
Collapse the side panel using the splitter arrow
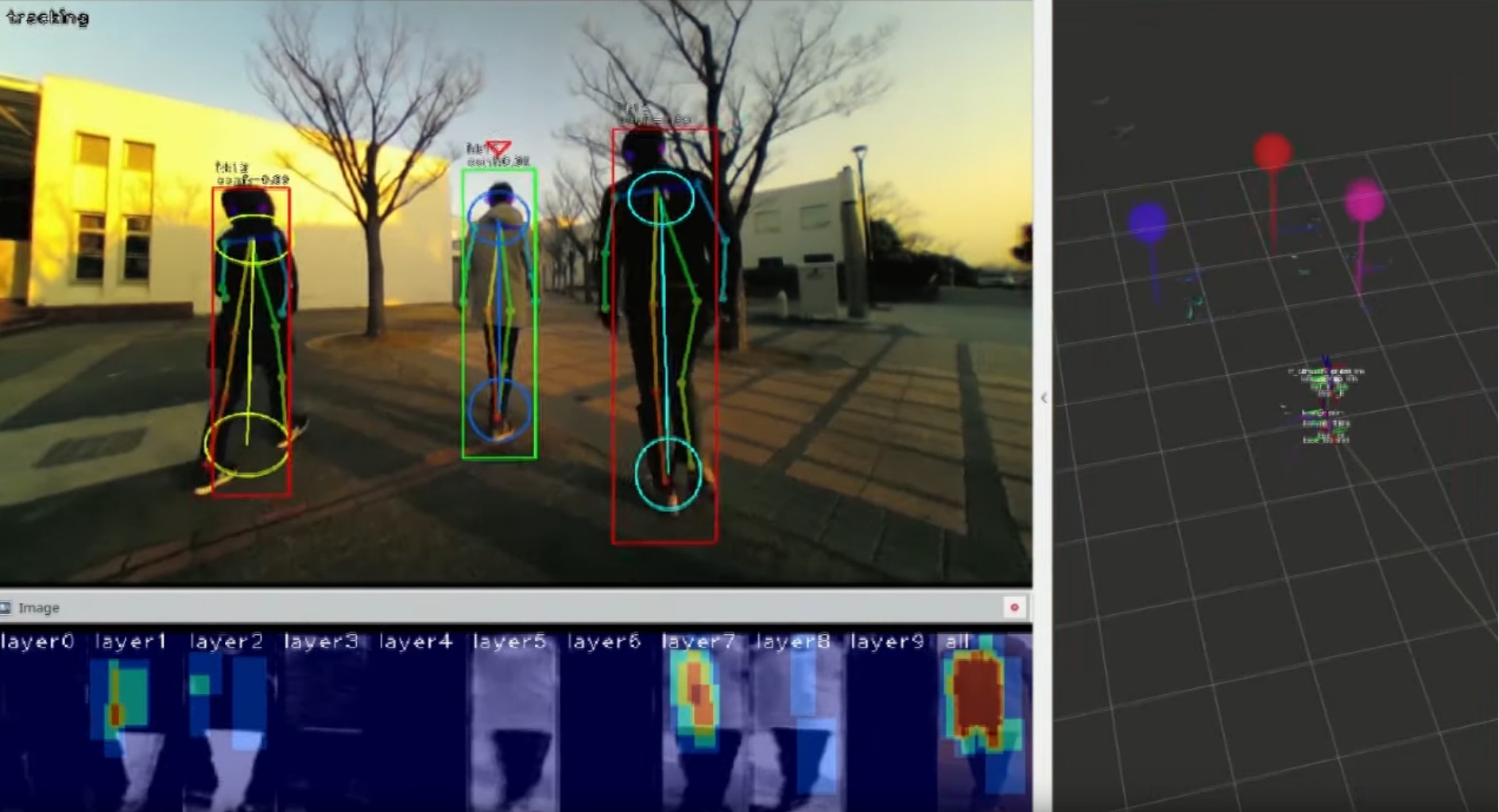[x=1044, y=398]
